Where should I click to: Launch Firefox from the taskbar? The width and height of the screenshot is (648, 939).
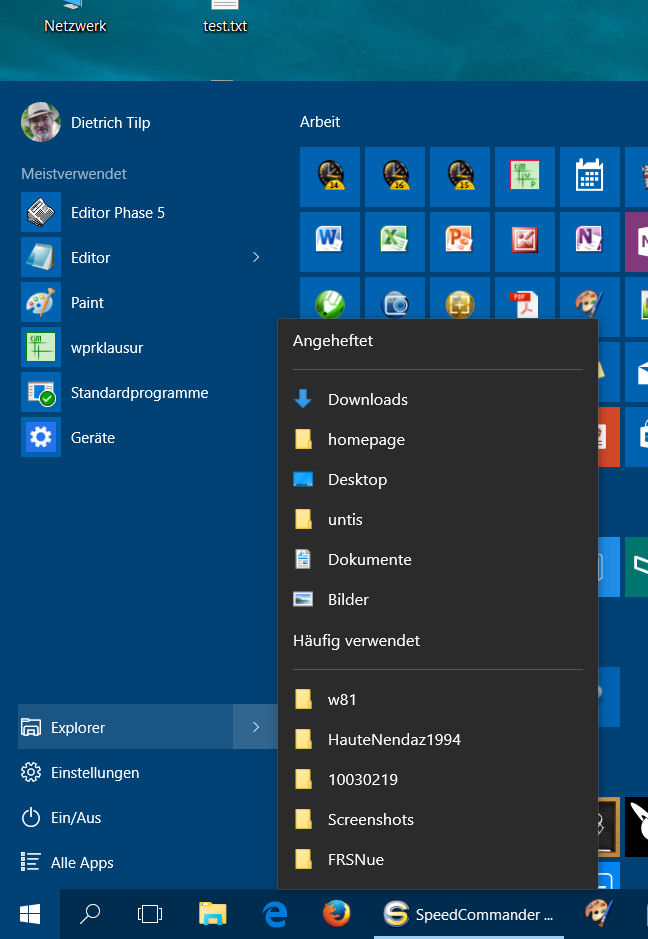pos(337,913)
